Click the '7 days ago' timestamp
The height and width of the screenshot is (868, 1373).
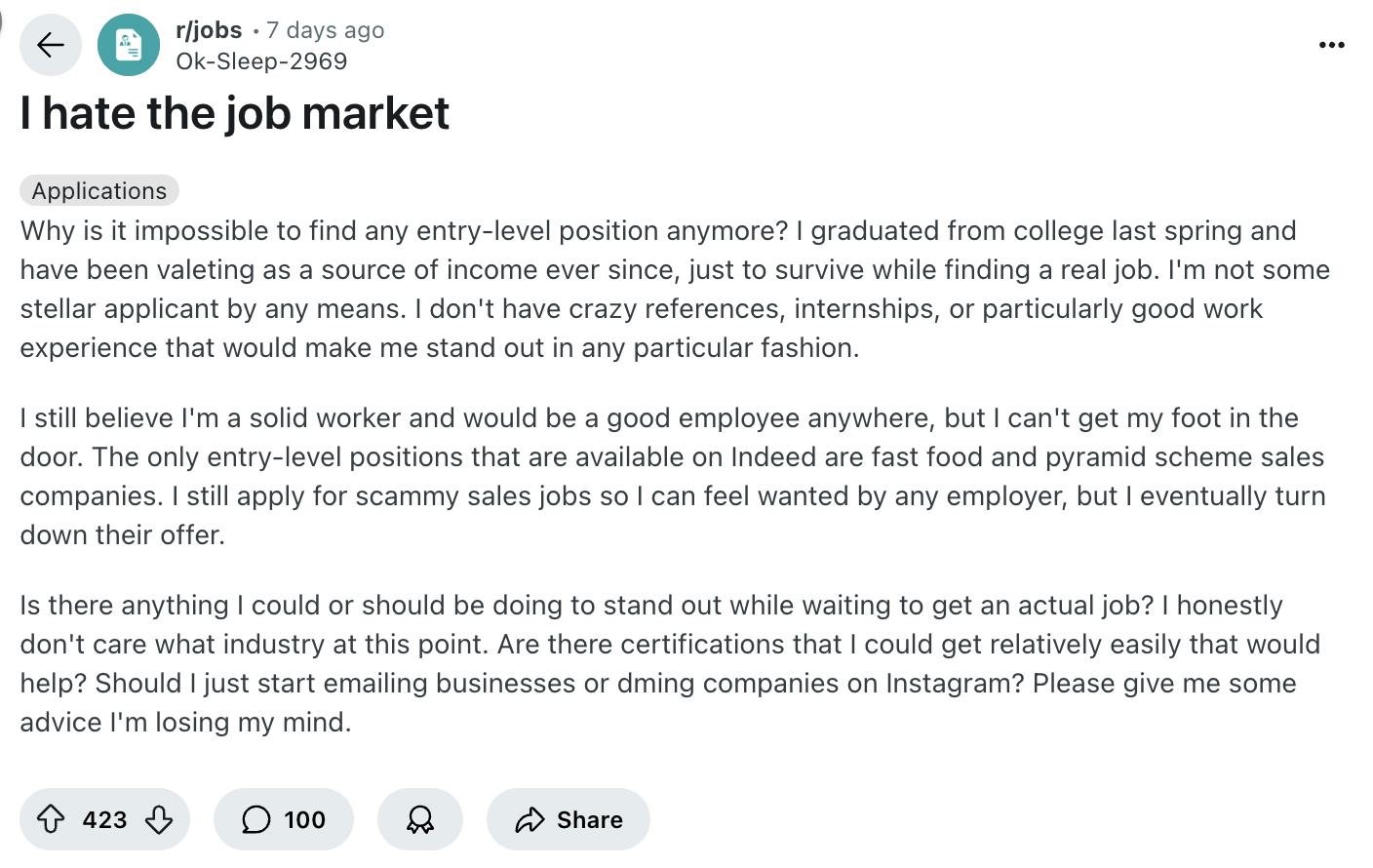tap(326, 30)
